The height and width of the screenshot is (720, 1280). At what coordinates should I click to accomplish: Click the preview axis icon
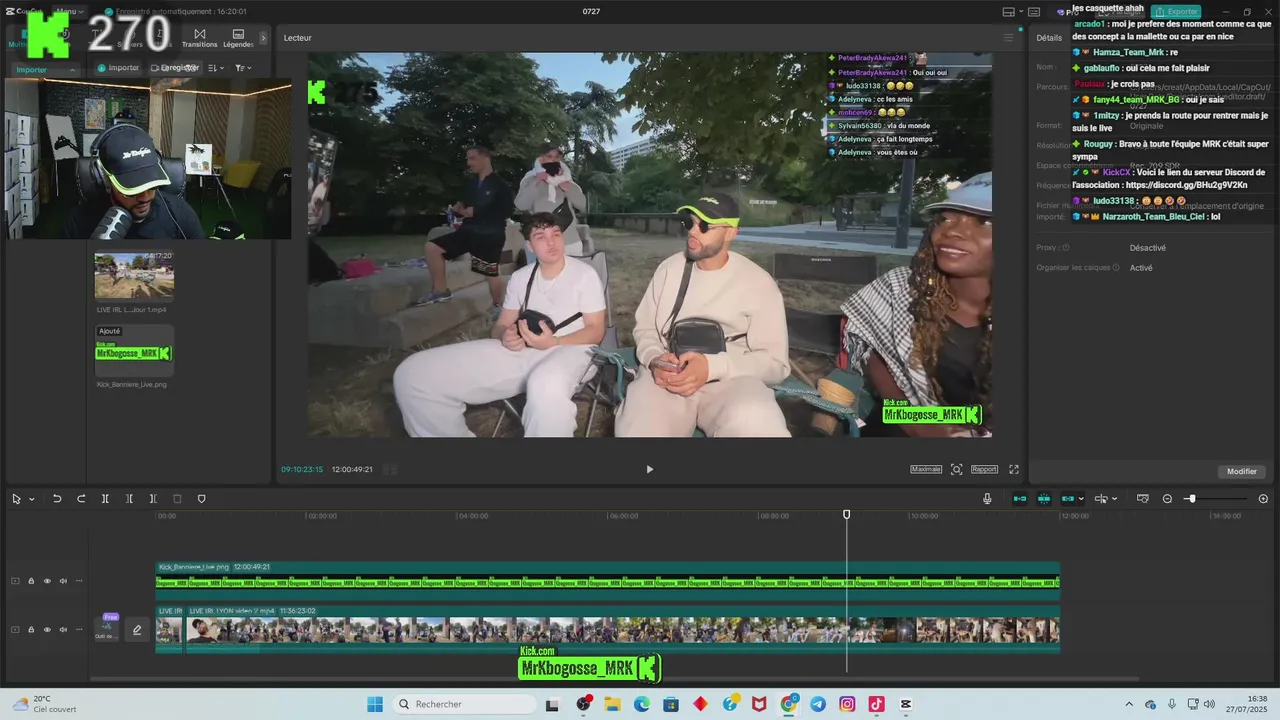pos(1101,499)
